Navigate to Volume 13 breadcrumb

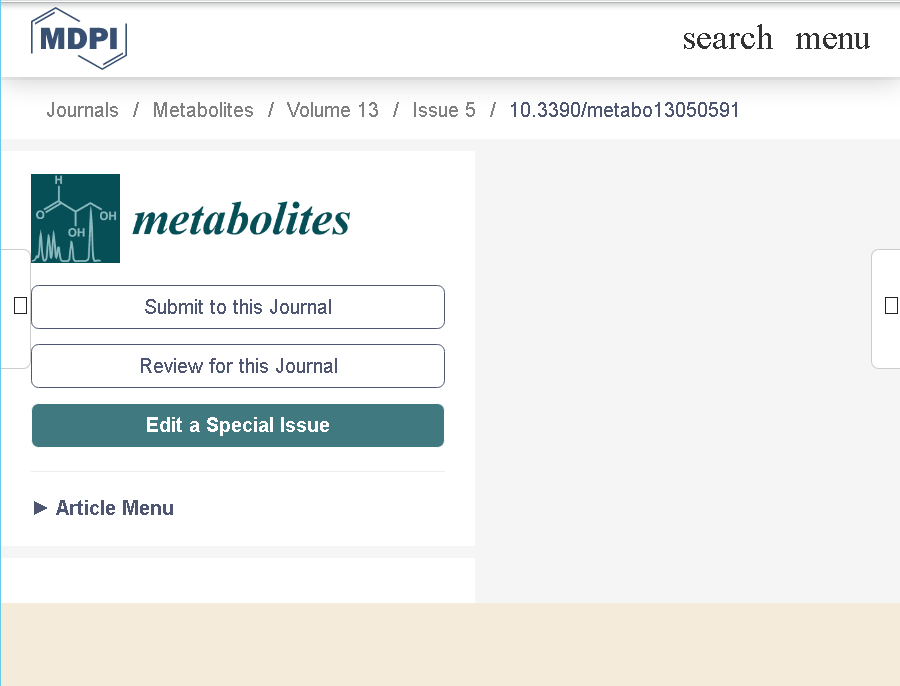coord(332,110)
